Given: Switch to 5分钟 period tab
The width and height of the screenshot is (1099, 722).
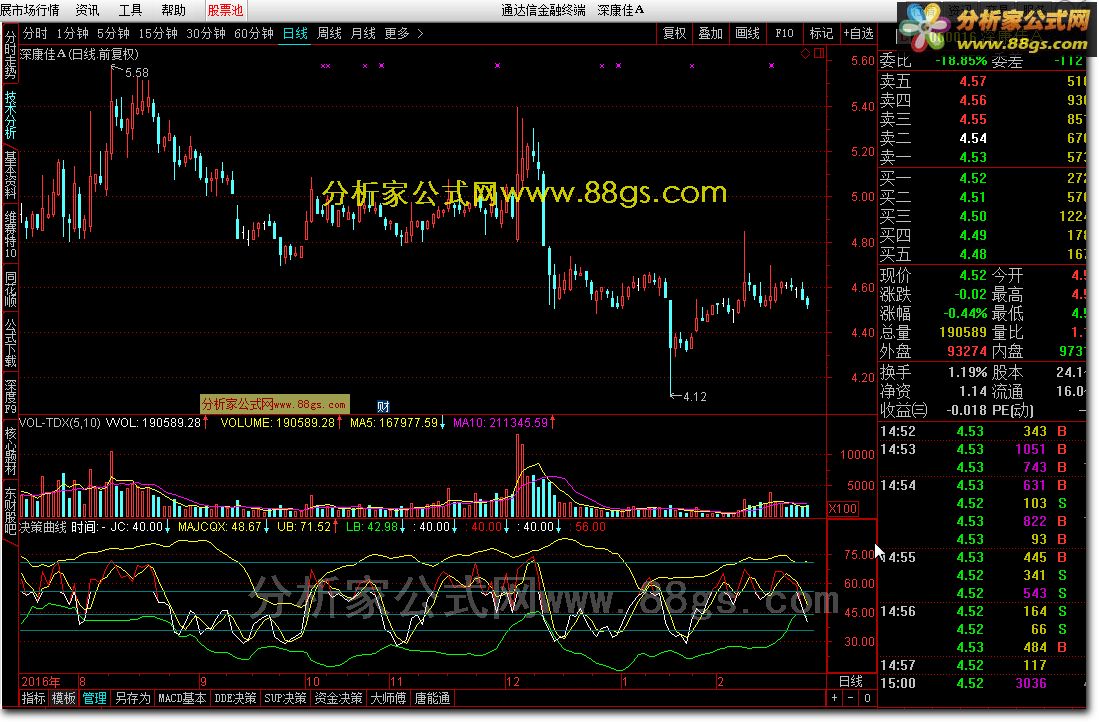Looking at the screenshot, I should point(113,33).
